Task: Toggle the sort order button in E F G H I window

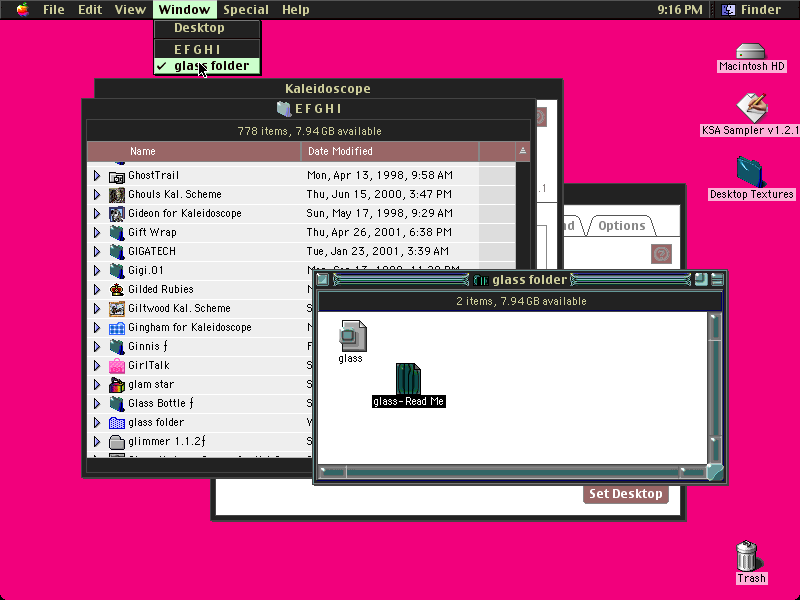Action: click(522, 151)
